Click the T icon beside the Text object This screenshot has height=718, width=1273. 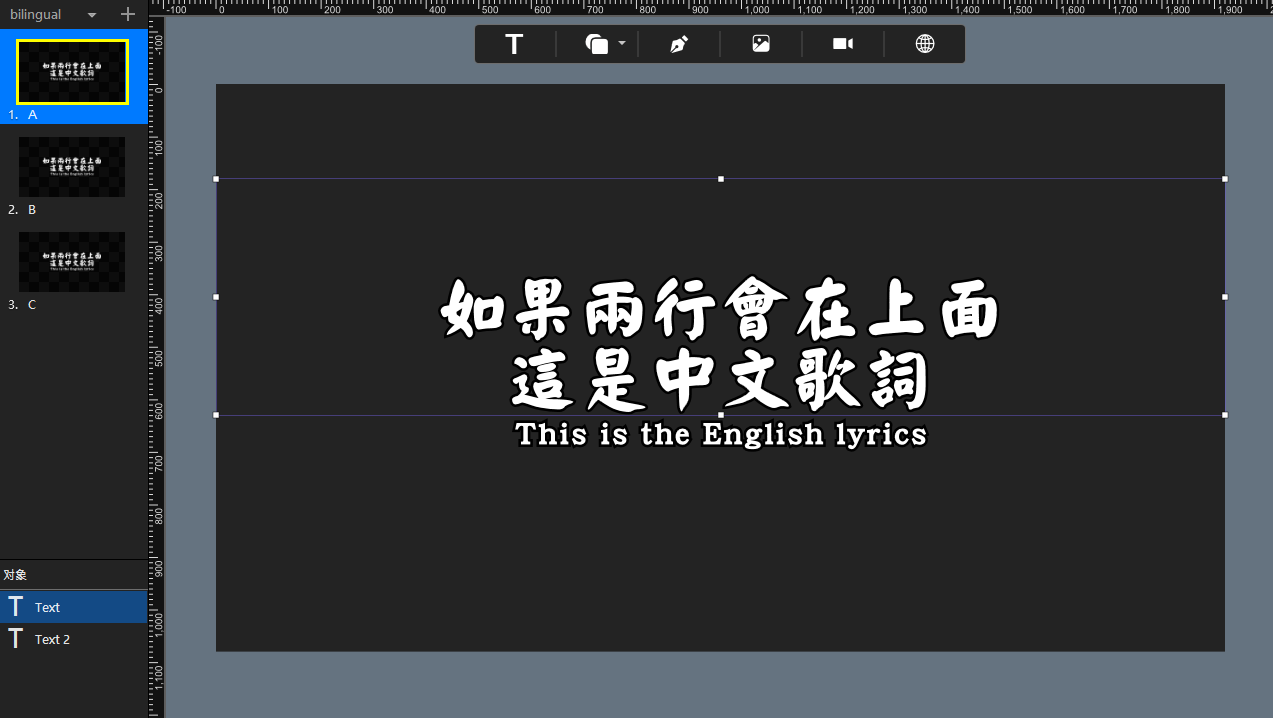pyautogui.click(x=14, y=606)
